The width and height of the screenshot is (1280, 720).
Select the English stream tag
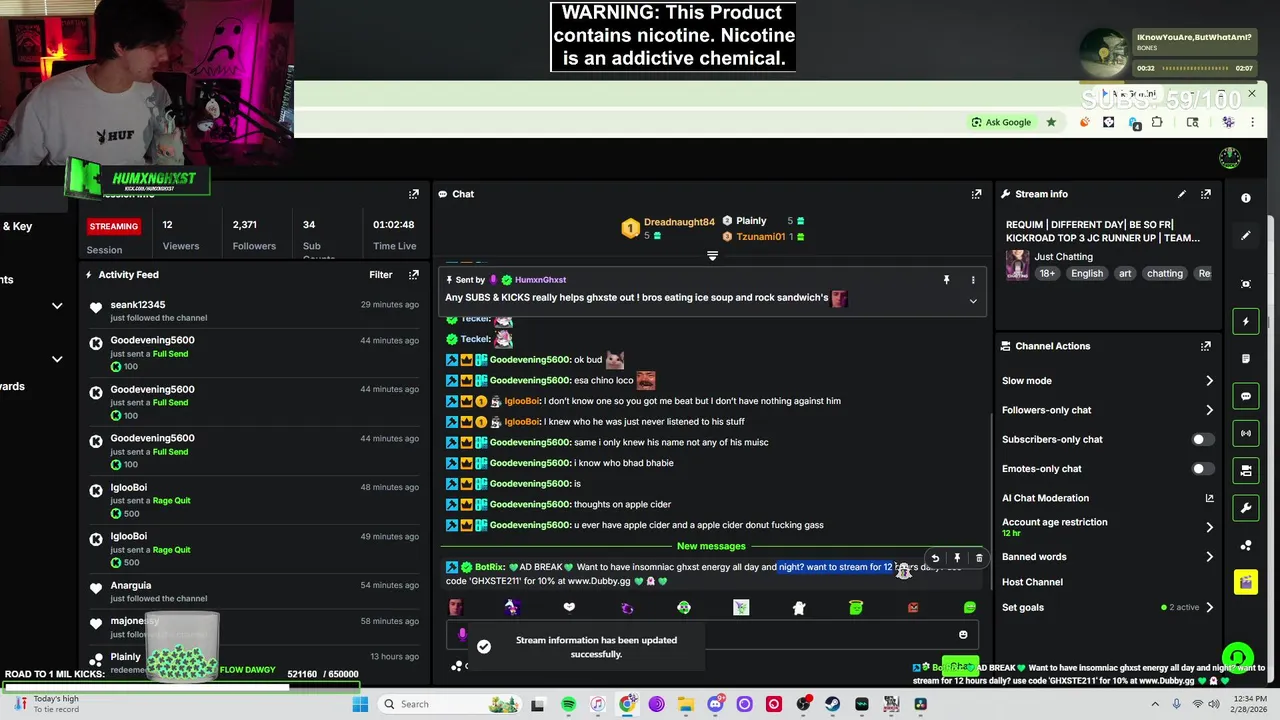click(x=1087, y=273)
